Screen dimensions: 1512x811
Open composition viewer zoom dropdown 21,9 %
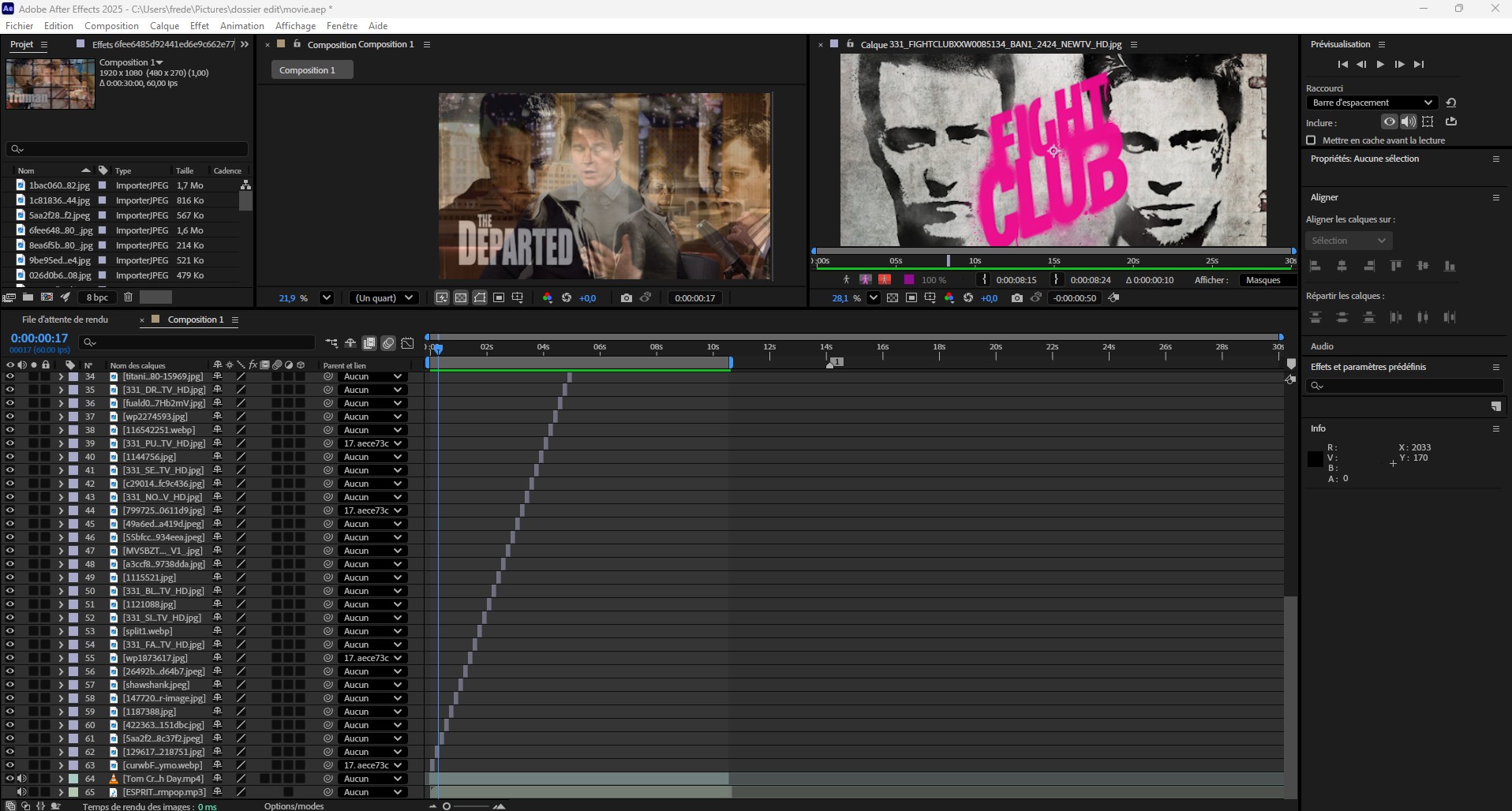pyautogui.click(x=327, y=298)
